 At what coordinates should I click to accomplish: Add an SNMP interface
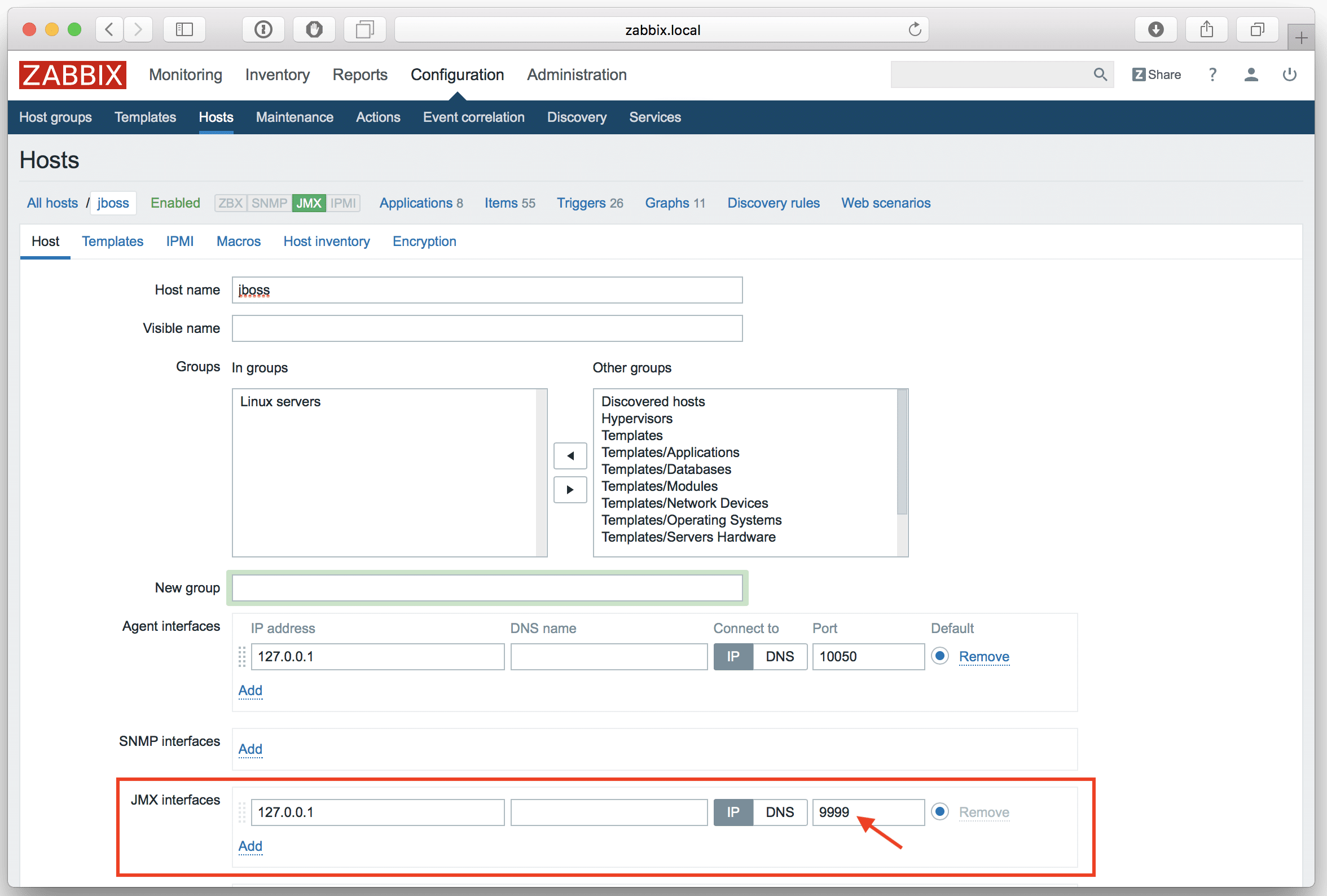(250, 749)
